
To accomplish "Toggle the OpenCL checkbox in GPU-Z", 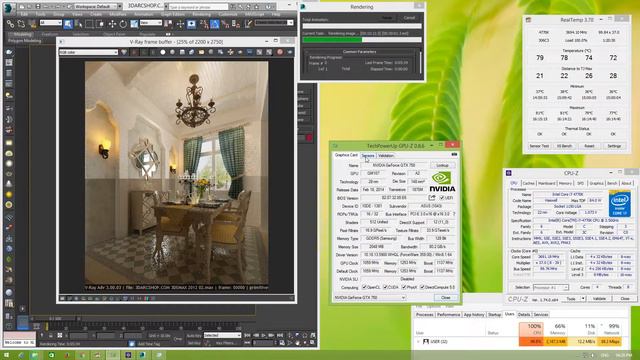I will (364, 287).
